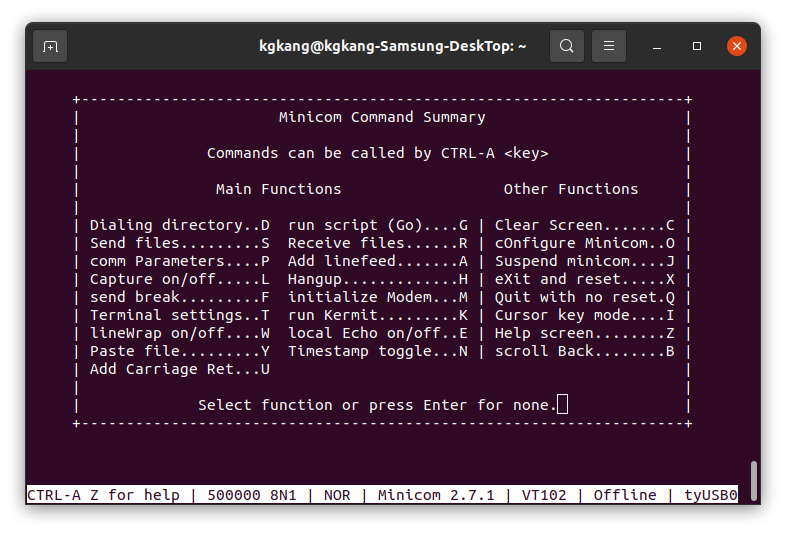Click the Suspend minicom entry
786x533 pixels.
point(584,261)
